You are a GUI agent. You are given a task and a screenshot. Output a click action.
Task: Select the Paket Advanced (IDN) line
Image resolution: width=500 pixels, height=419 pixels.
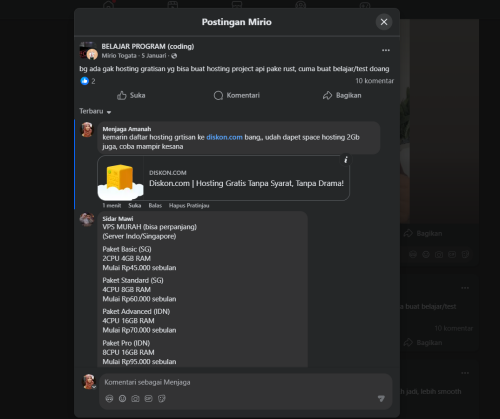(x=136, y=312)
